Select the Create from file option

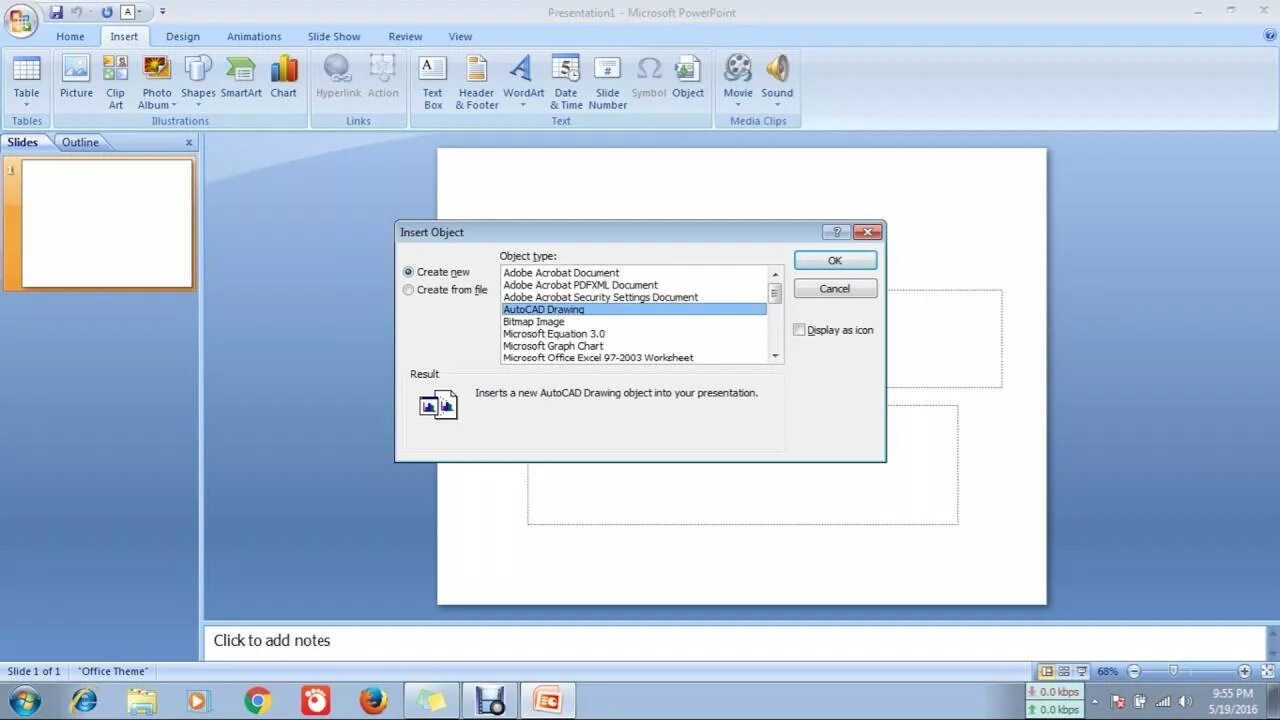click(408, 290)
